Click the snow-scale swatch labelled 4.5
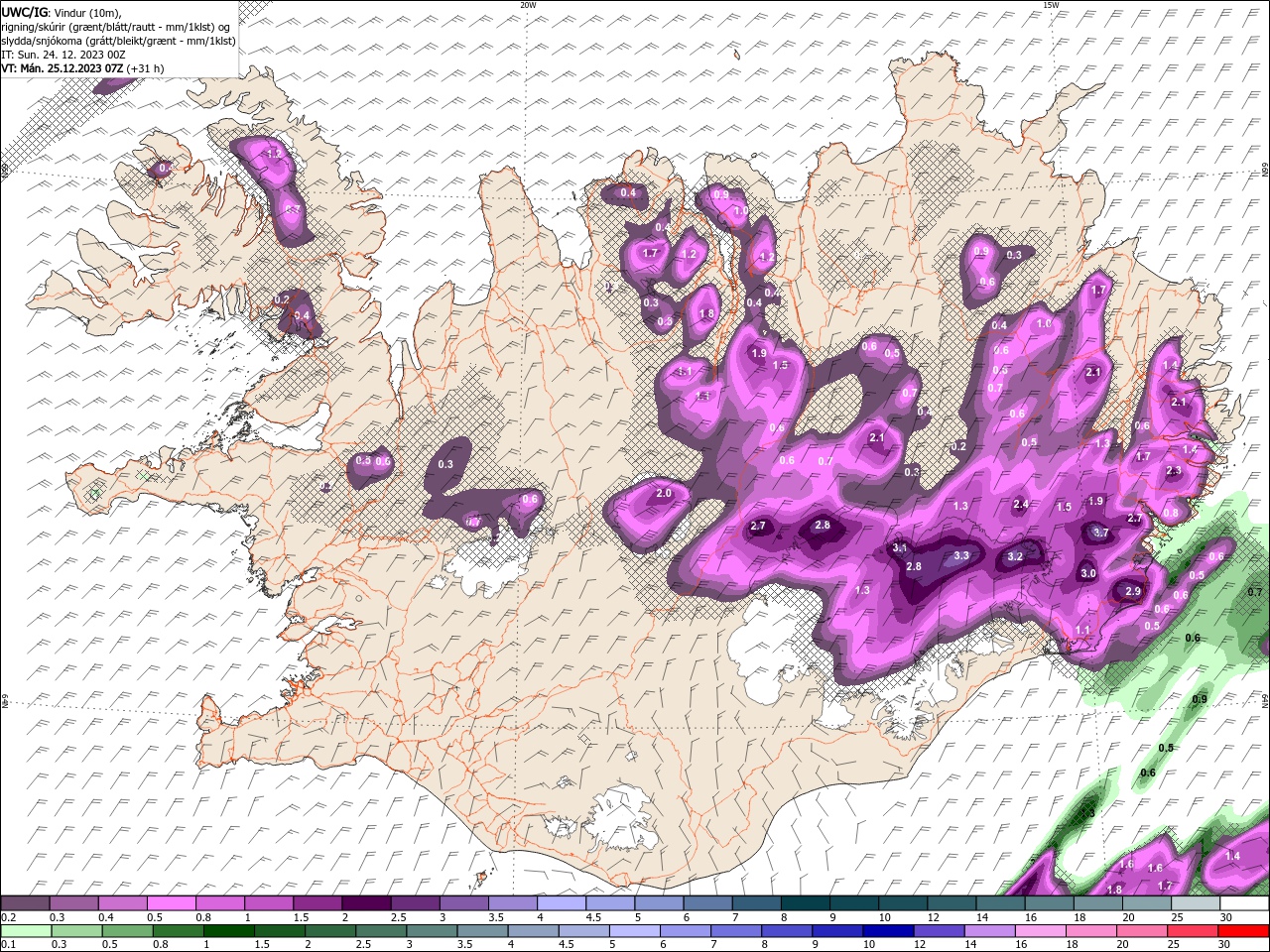Viewport: 1270px width, 952px height. [608, 903]
